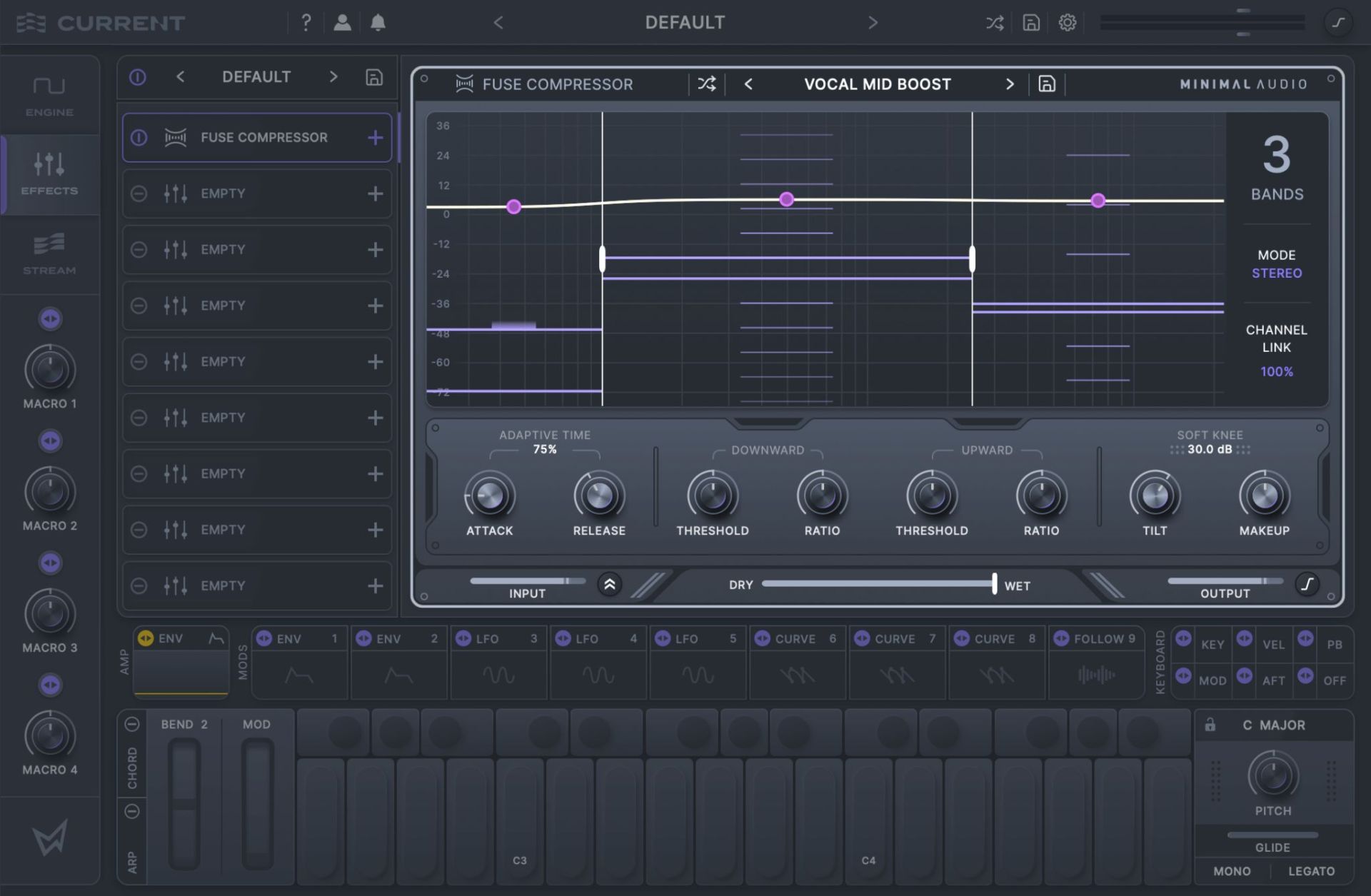
Task: Randomize the global preset with shuffle icon
Action: (x=995, y=23)
